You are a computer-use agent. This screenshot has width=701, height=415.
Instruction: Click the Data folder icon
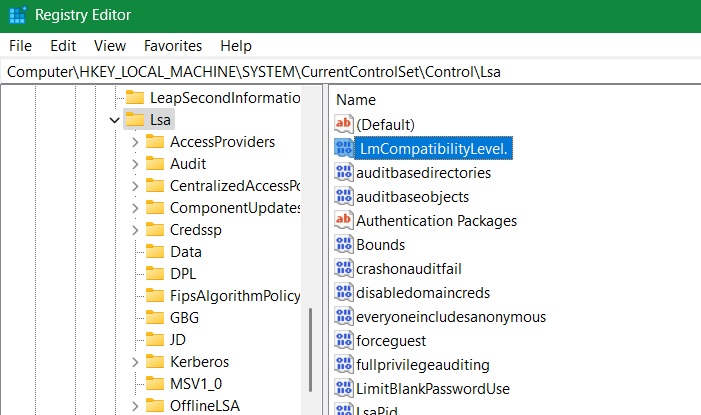point(155,252)
